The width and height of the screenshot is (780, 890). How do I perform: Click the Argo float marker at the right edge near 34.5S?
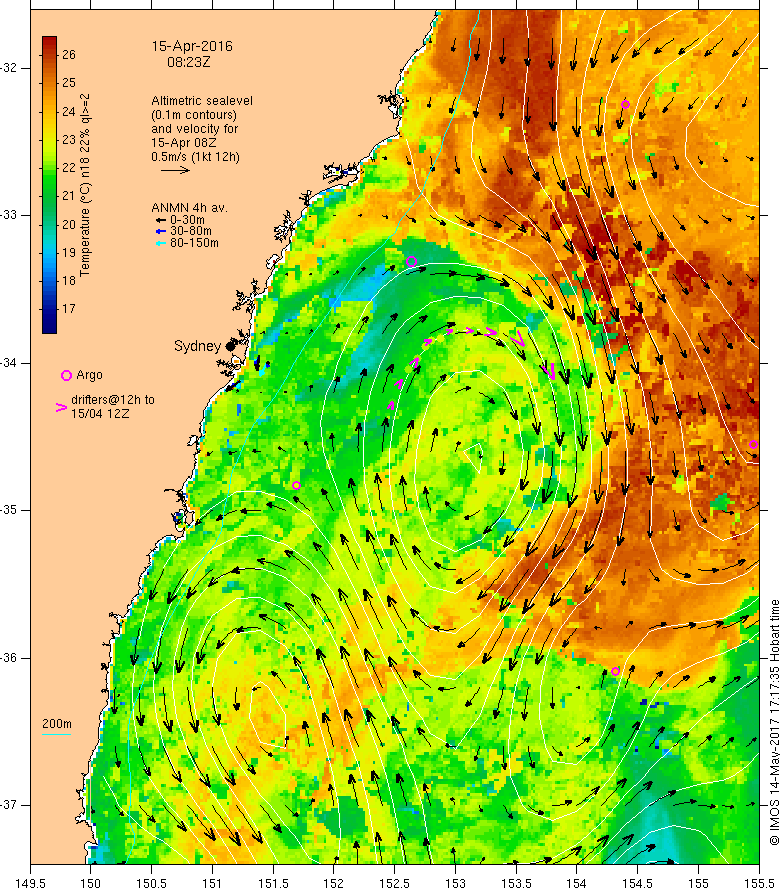coord(753,444)
